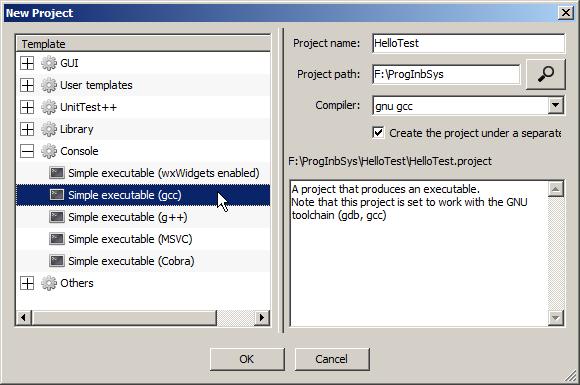The width and height of the screenshot is (580, 385).
Task: Confirm with the OK button
Action: coord(247,359)
